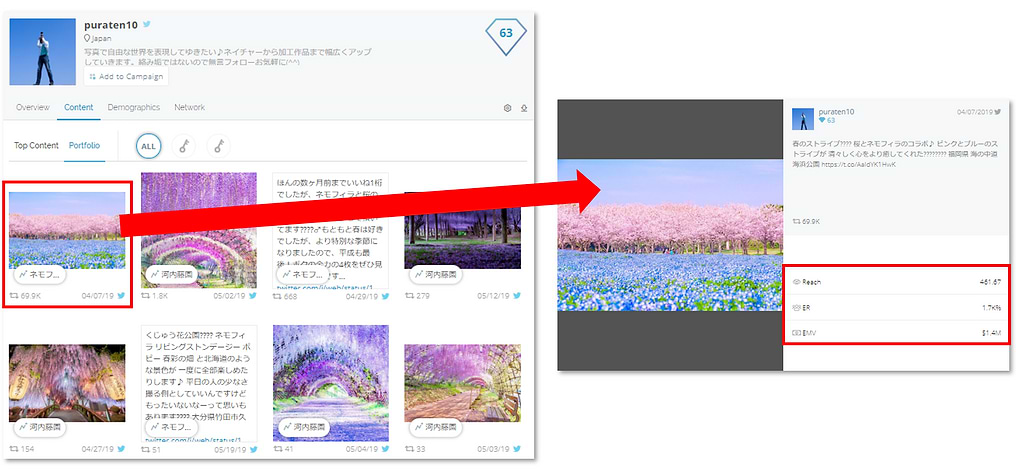Open the くじゅう花公園 text post dated 05/19/19
Image resolution: width=1024 pixels, height=473 pixels.
pos(199,383)
